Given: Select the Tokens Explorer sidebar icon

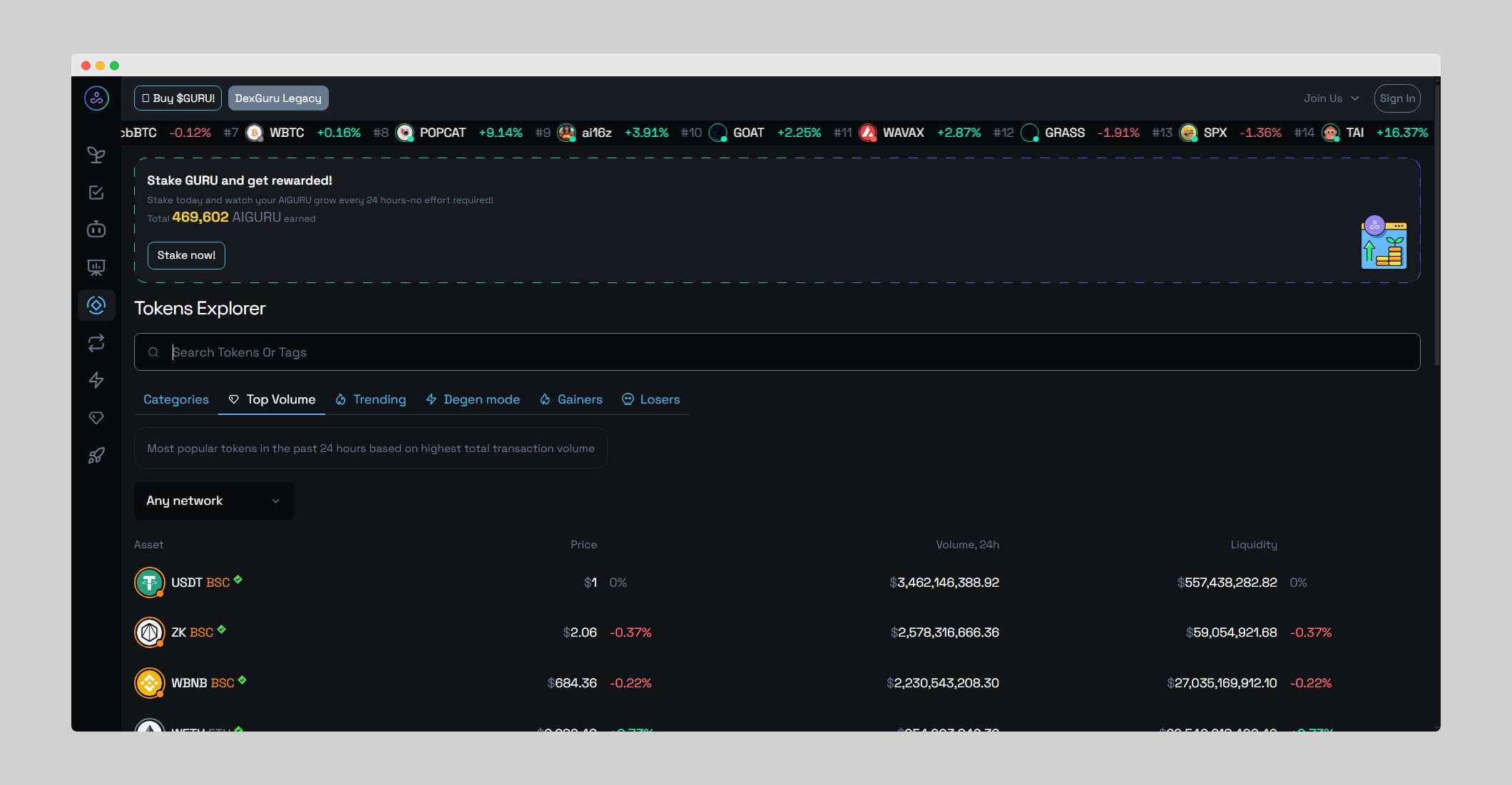Looking at the screenshot, I should coord(96,305).
